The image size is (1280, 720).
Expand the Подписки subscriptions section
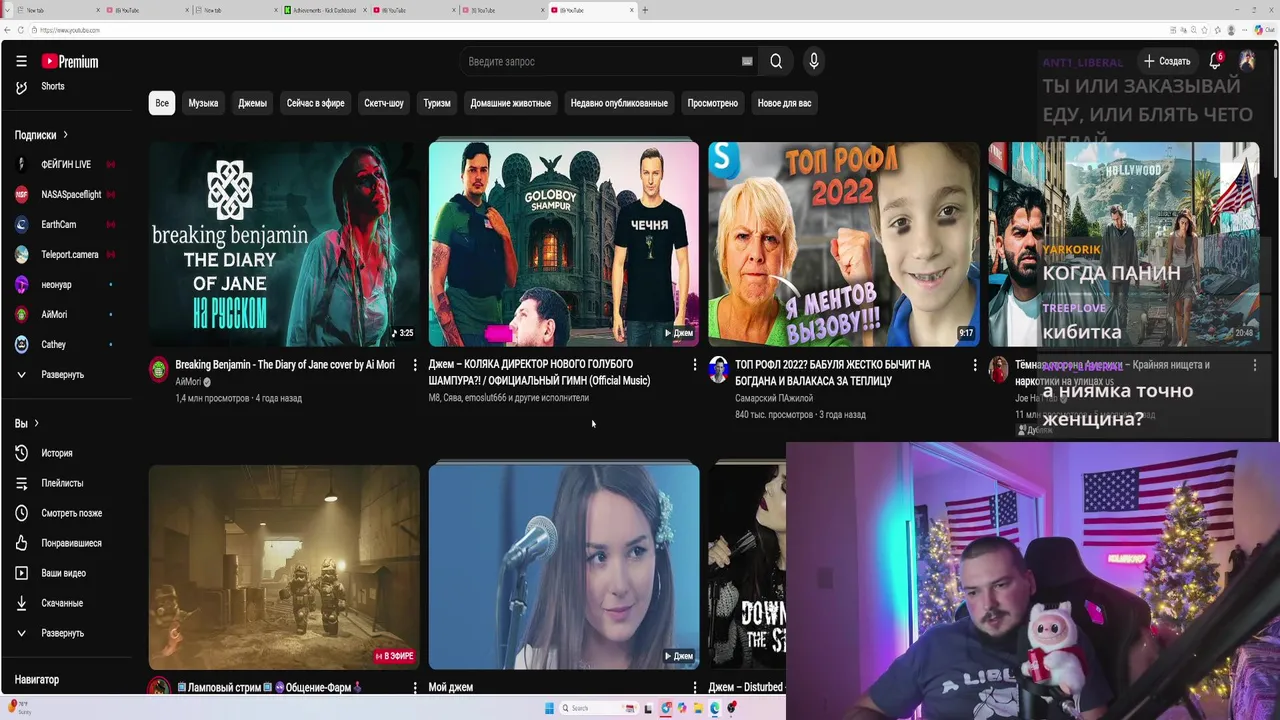point(42,135)
